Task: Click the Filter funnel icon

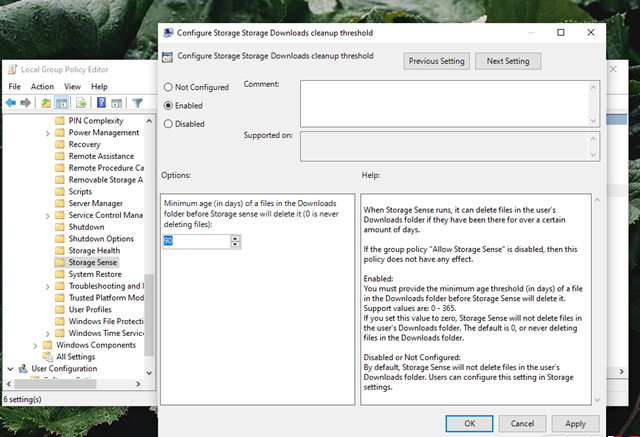Action: [135, 103]
